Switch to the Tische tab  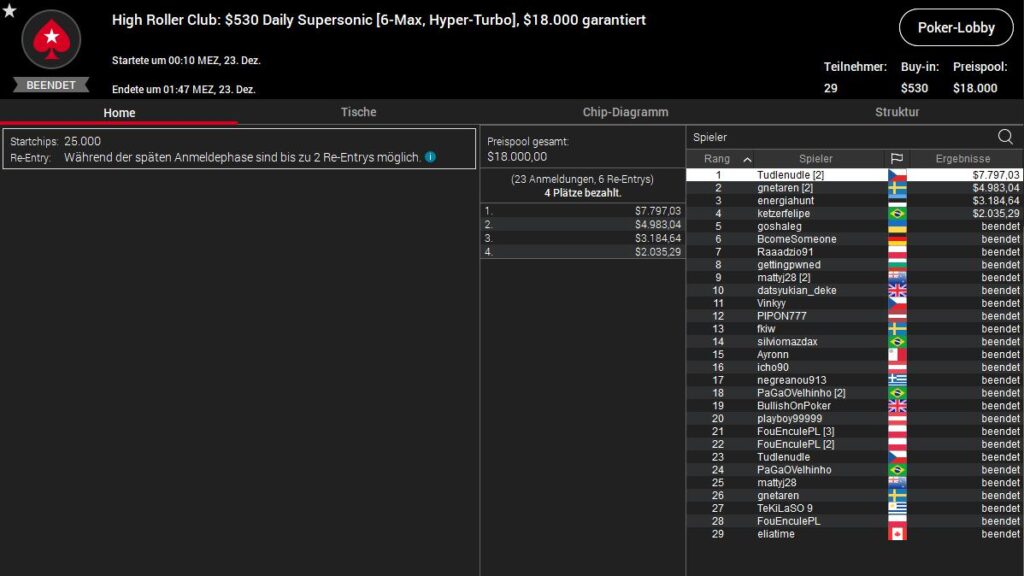coord(358,112)
